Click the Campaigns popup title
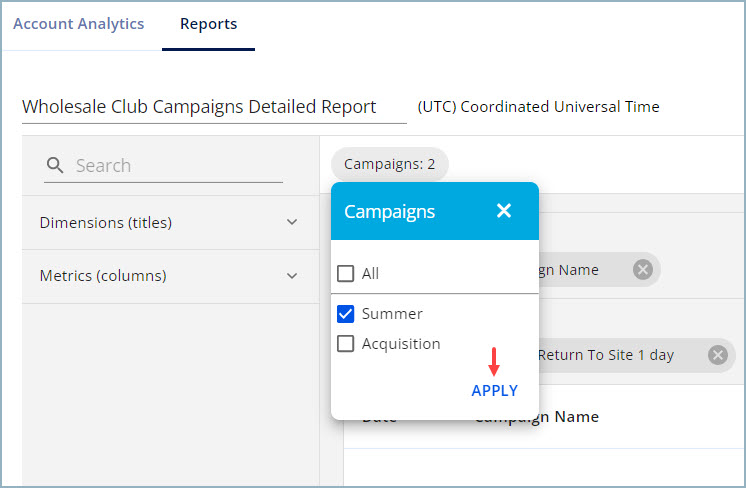 point(390,212)
